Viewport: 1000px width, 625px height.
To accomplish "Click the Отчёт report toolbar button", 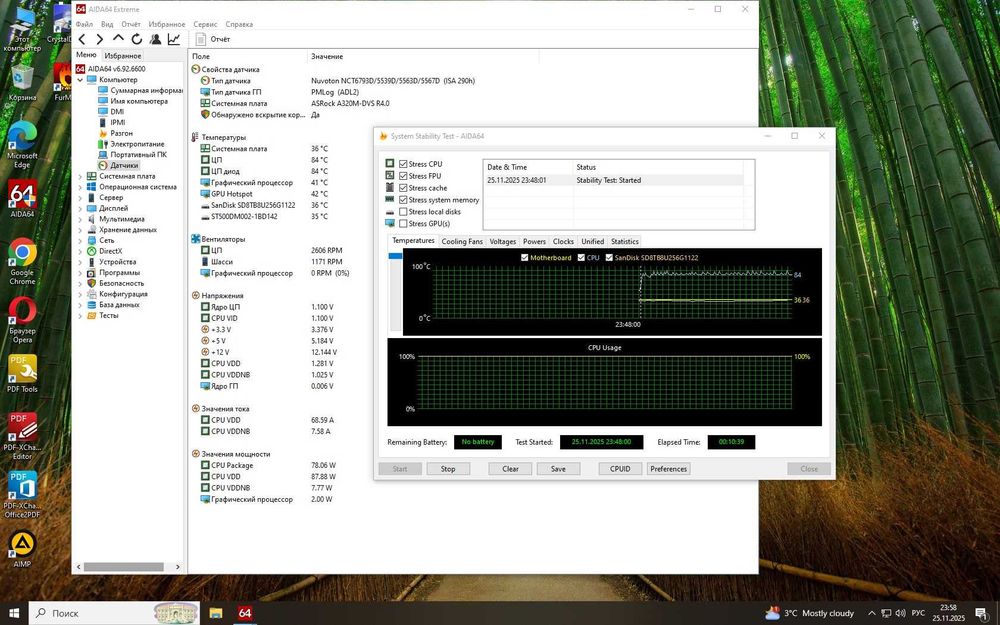I will coord(214,40).
